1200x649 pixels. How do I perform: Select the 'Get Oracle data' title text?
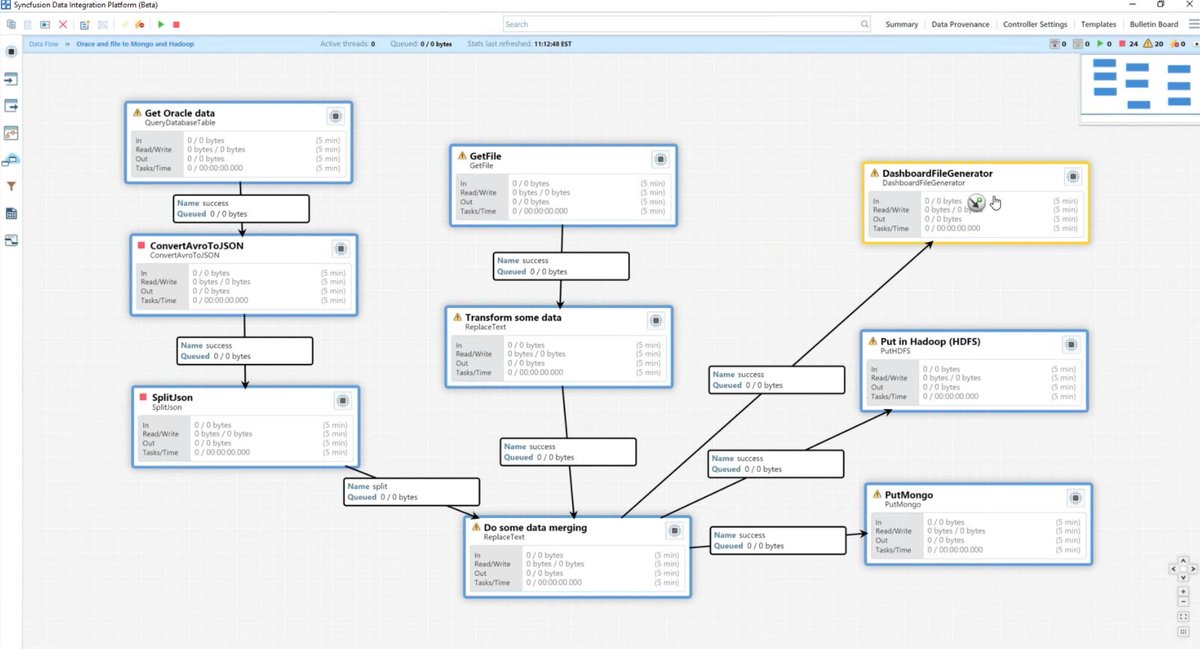click(180, 113)
